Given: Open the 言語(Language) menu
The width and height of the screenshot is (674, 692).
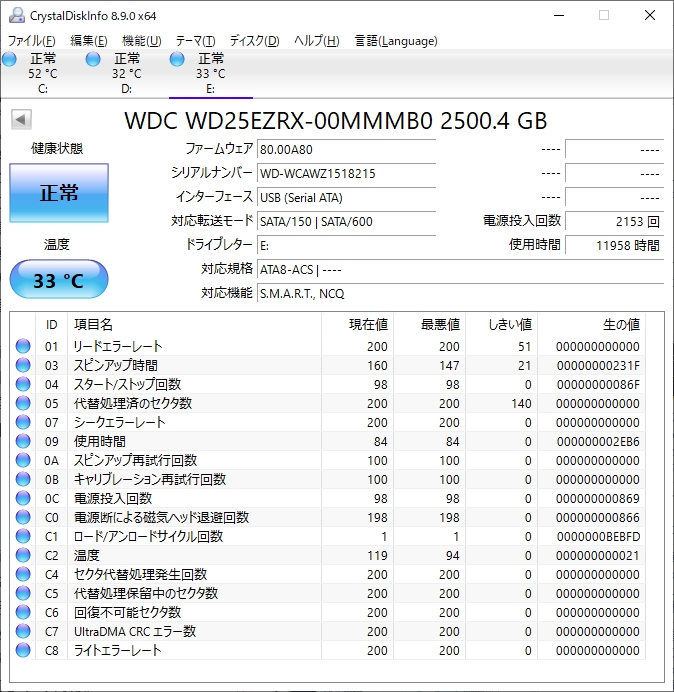Looking at the screenshot, I should (396, 41).
